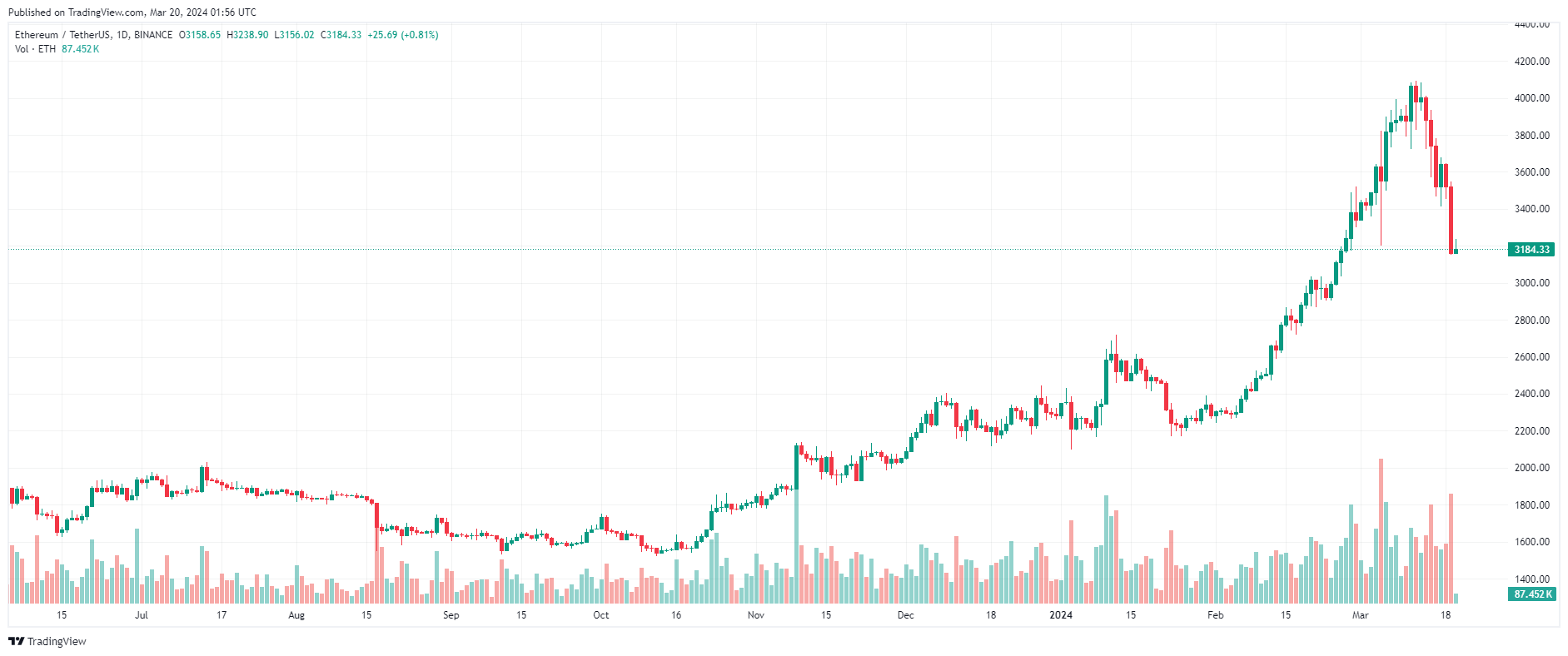Viewport: 1568px width, 656px height.
Task: Click the Dec marker on the time axis
Action: (x=905, y=615)
